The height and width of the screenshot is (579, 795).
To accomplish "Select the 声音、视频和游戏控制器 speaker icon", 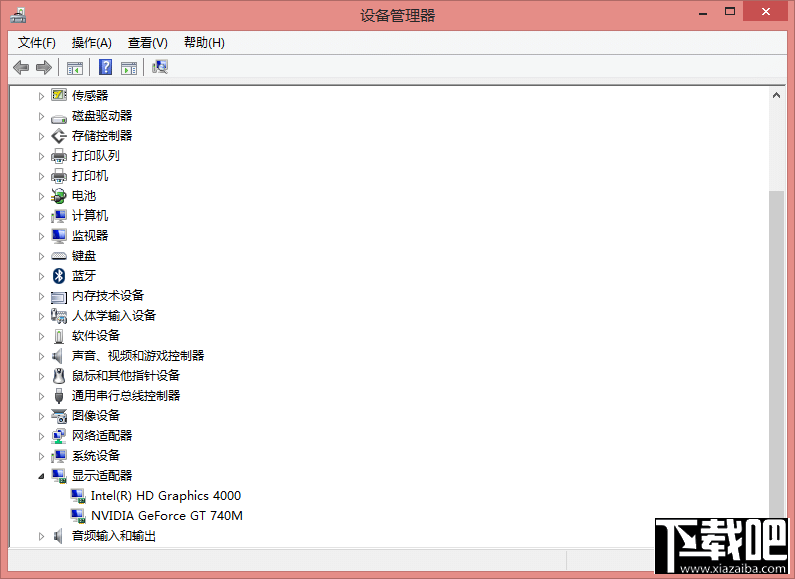I will 58,356.
